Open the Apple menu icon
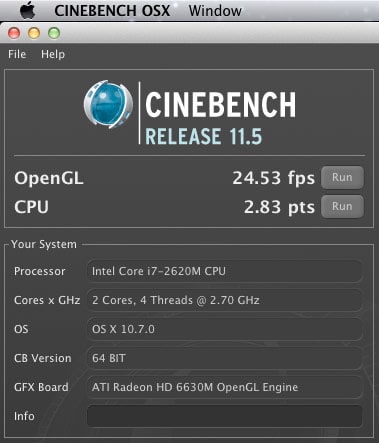The width and height of the screenshot is (379, 443). [28, 11]
